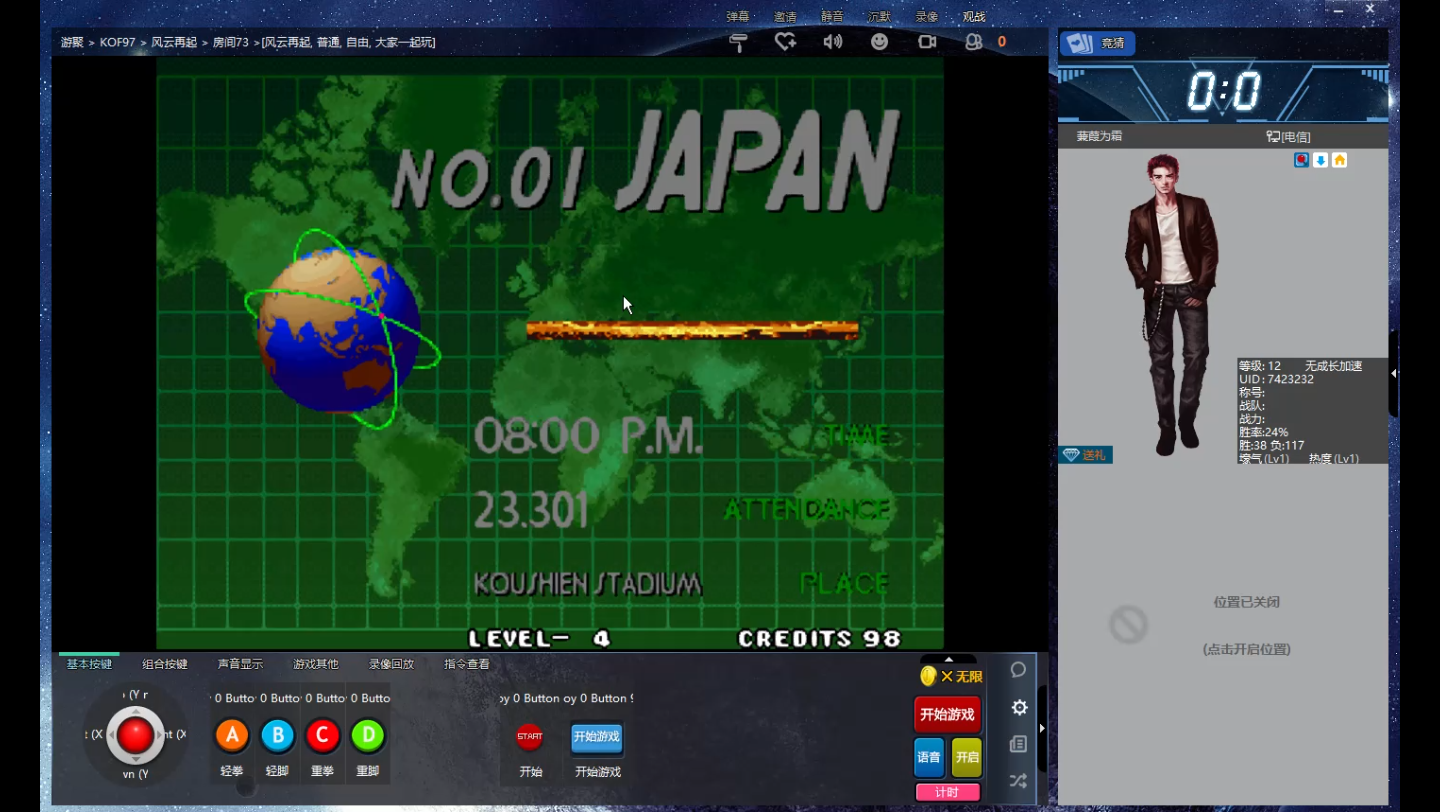This screenshot has height=812, width=1440.
Task: Open the chat bubble icon
Action: tap(1019, 669)
